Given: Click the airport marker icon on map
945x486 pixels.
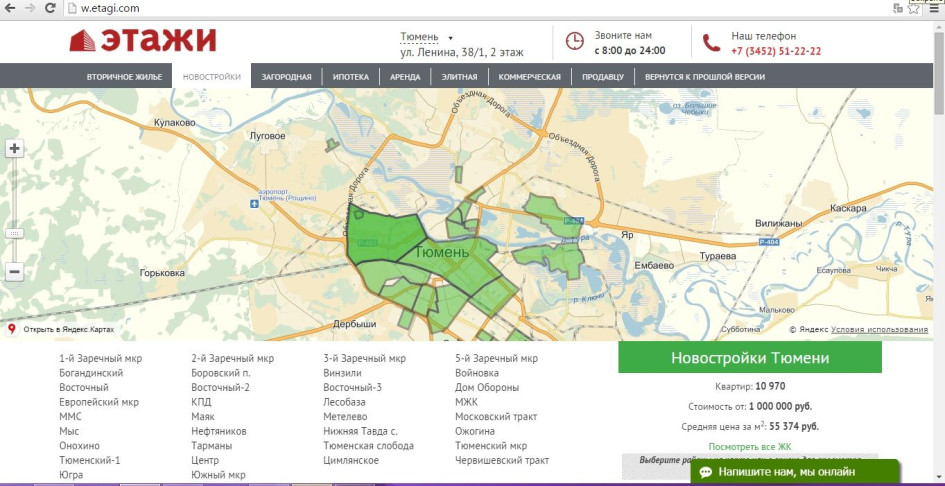Looking at the screenshot, I should 255,204.
